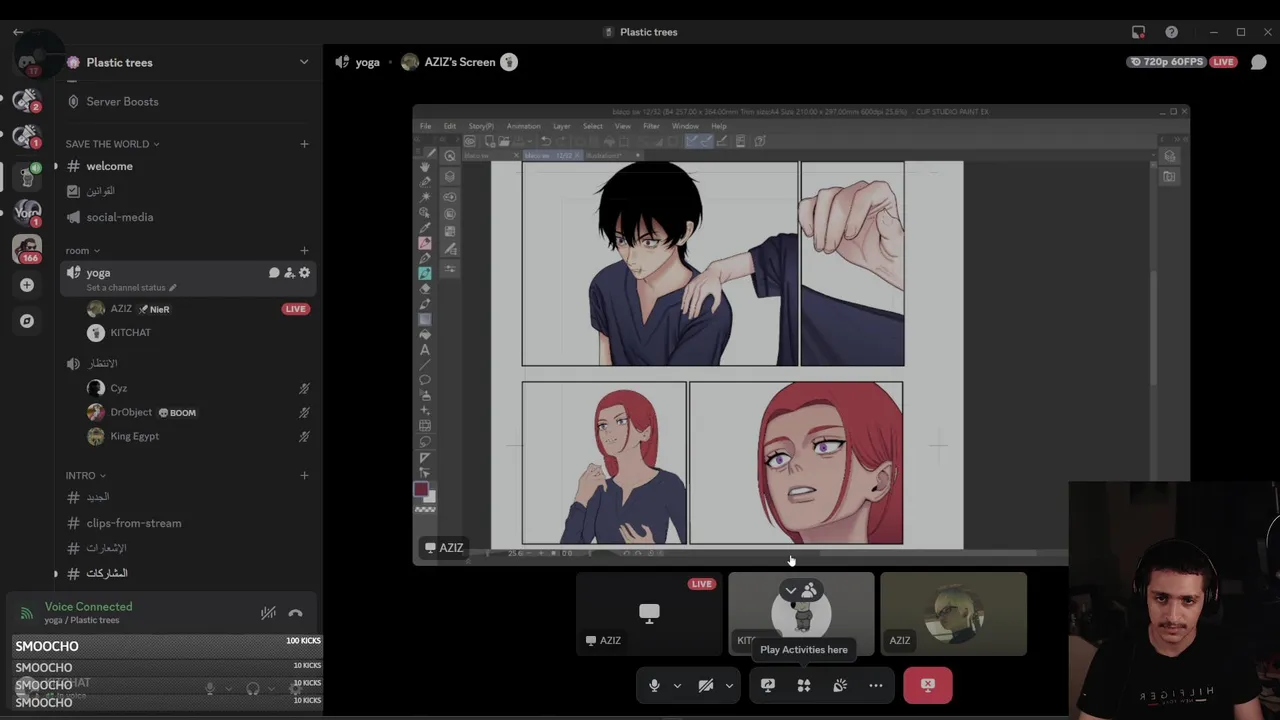The image size is (1280, 720).
Task: Click Set a channel status
Action: (131, 288)
